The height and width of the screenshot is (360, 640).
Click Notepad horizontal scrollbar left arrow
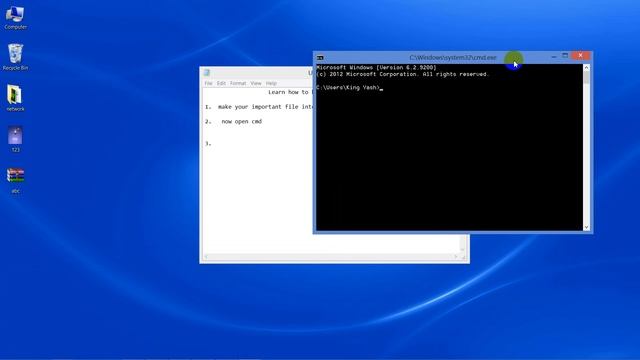click(206, 257)
